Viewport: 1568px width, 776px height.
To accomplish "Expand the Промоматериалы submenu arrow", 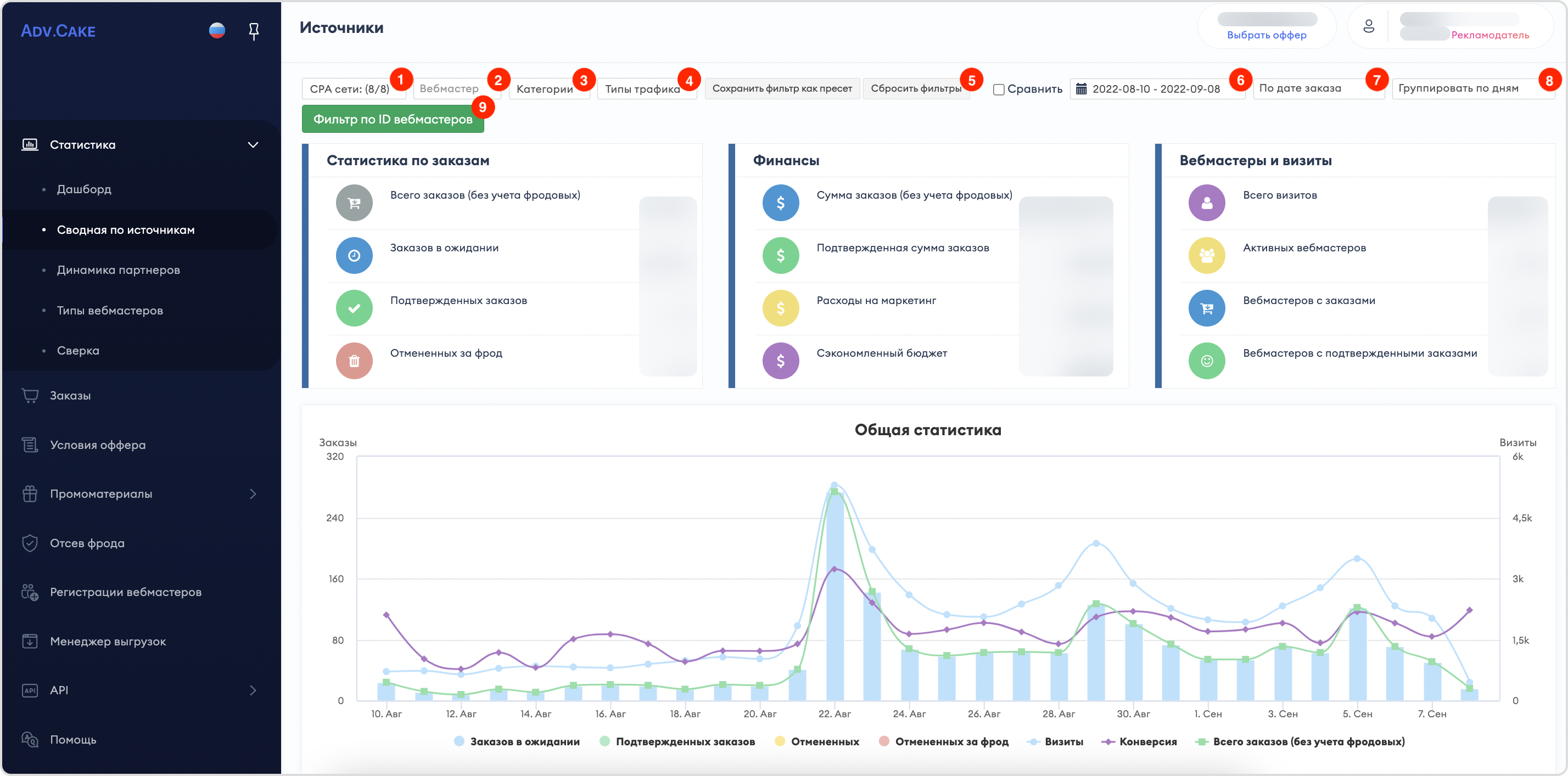I will (x=253, y=493).
